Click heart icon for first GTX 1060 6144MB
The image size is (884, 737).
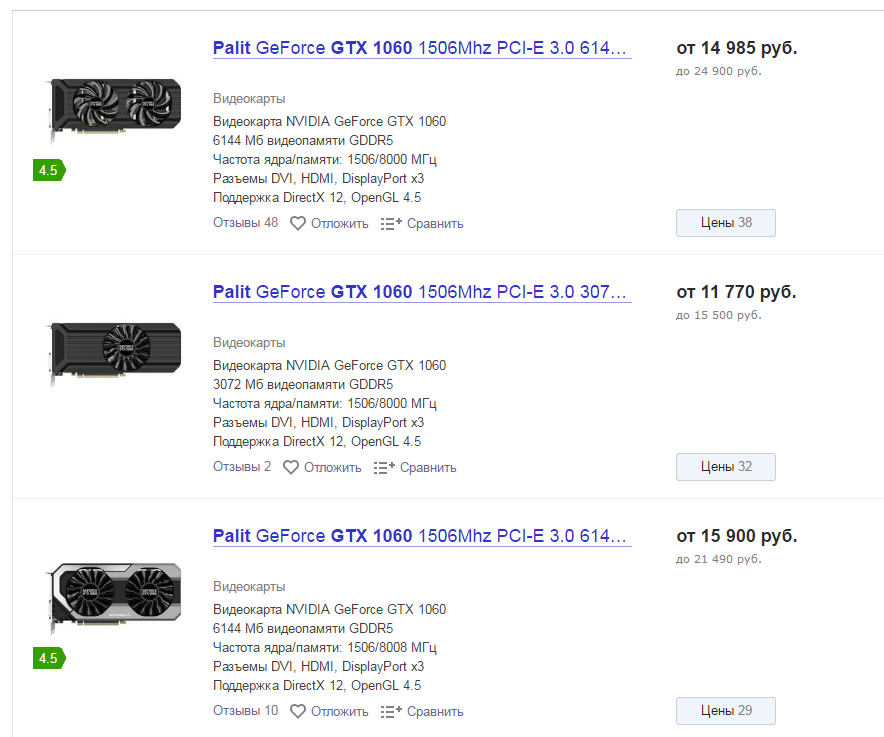(298, 223)
